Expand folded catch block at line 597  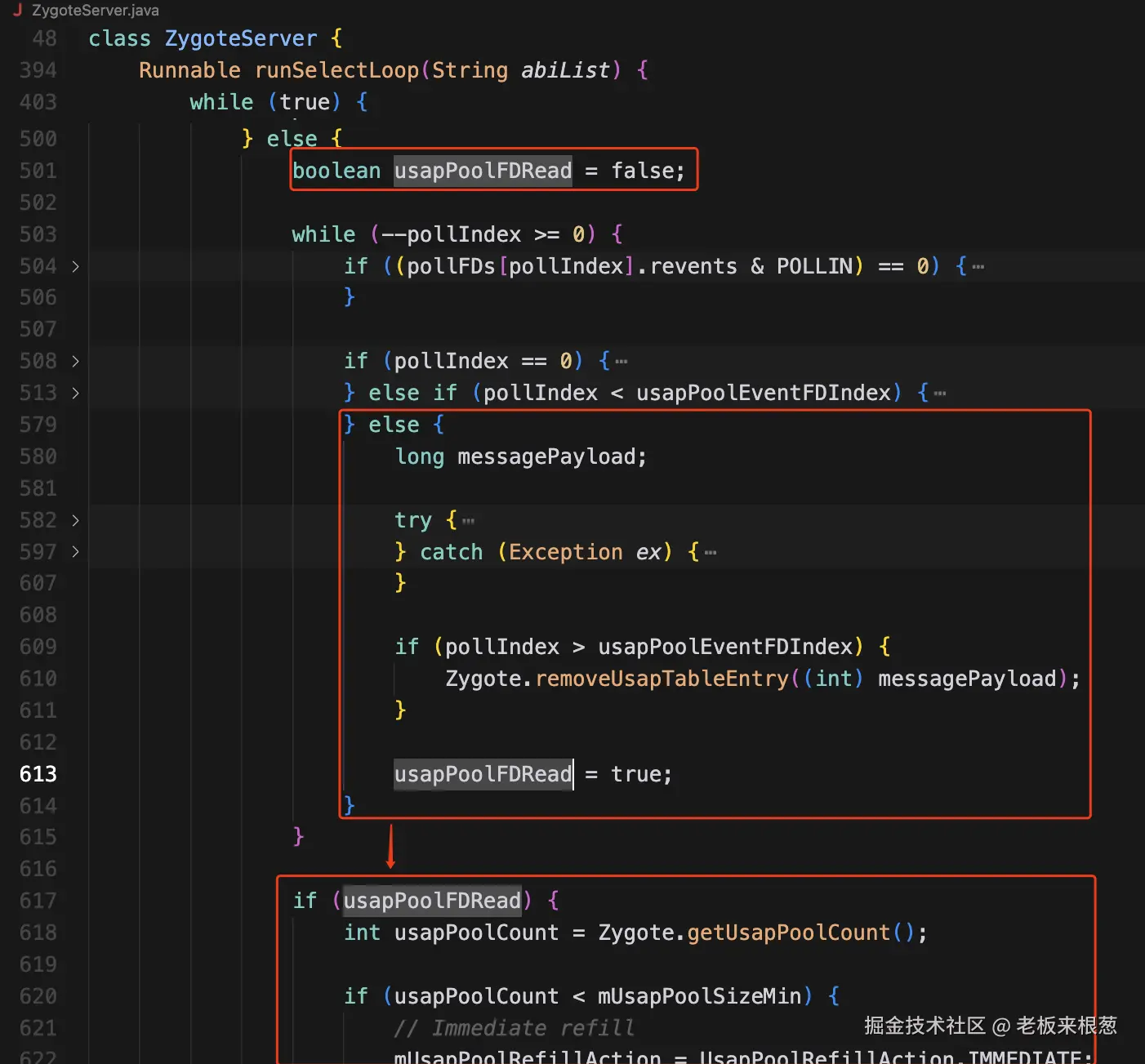75,552
